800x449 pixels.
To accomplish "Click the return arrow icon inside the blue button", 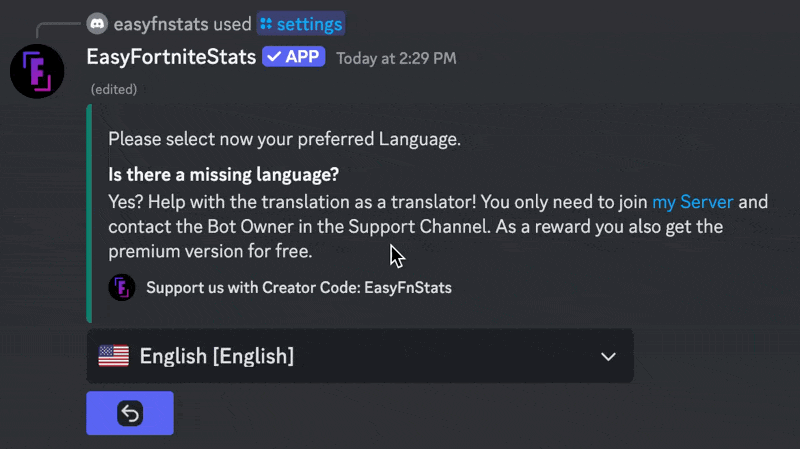I will [130, 413].
